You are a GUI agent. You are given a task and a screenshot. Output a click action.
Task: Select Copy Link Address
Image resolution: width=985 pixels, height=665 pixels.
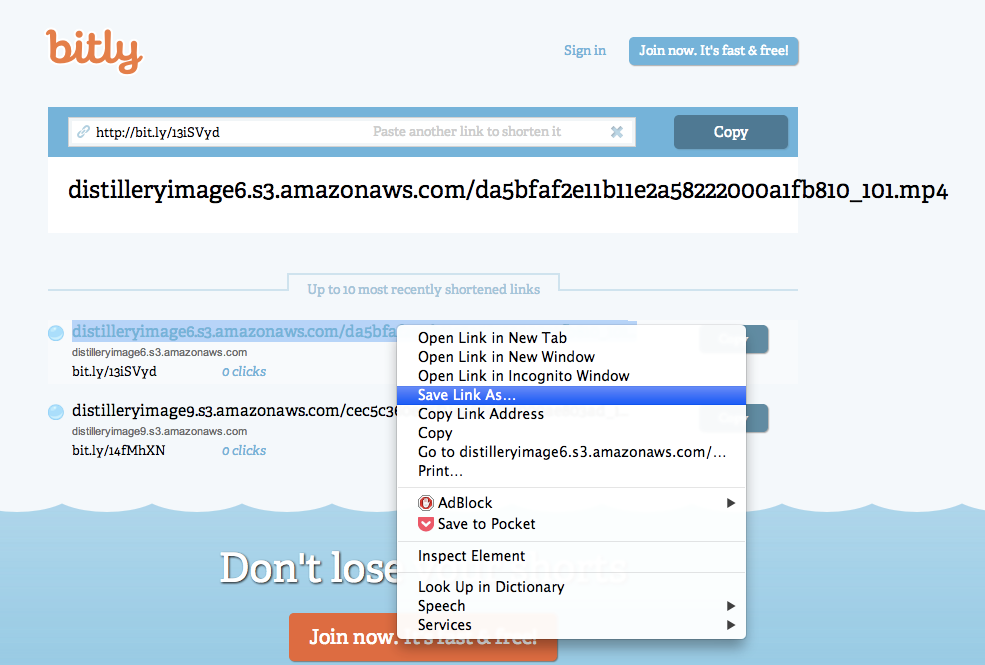click(572, 414)
